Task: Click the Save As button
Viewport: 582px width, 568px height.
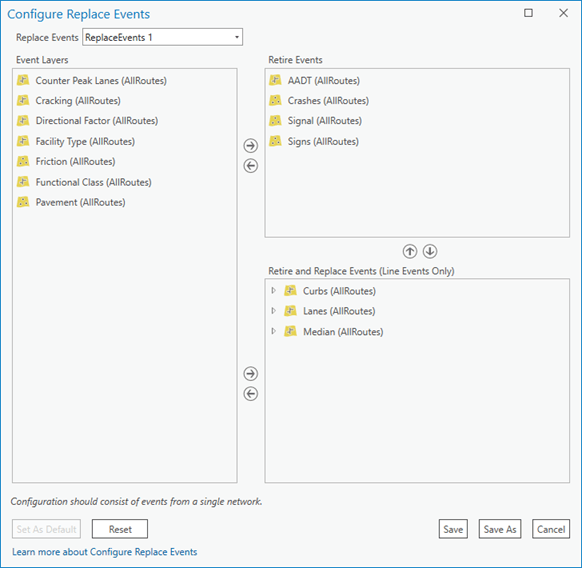Action: pyautogui.click(x=500, y=529)
